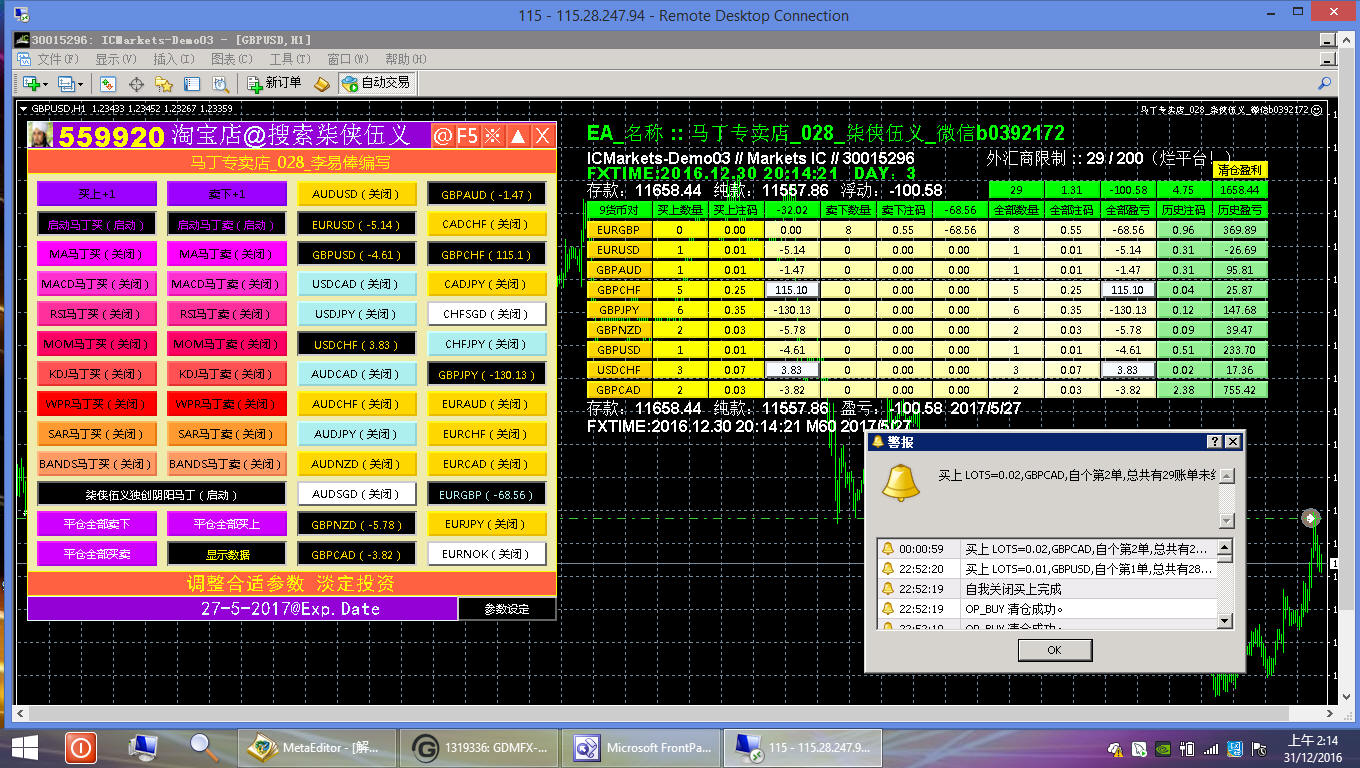This screenshot has height=768, width=1360.
Task: Click the new chart toolbar icon
Action: [x=30, y=84]
